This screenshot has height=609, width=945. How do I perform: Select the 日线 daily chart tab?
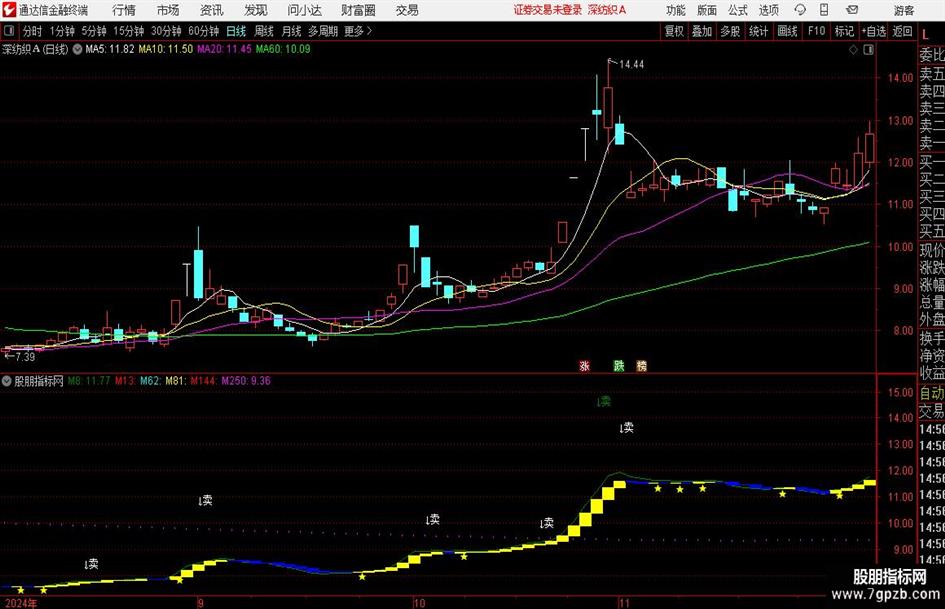pos(236,31)
